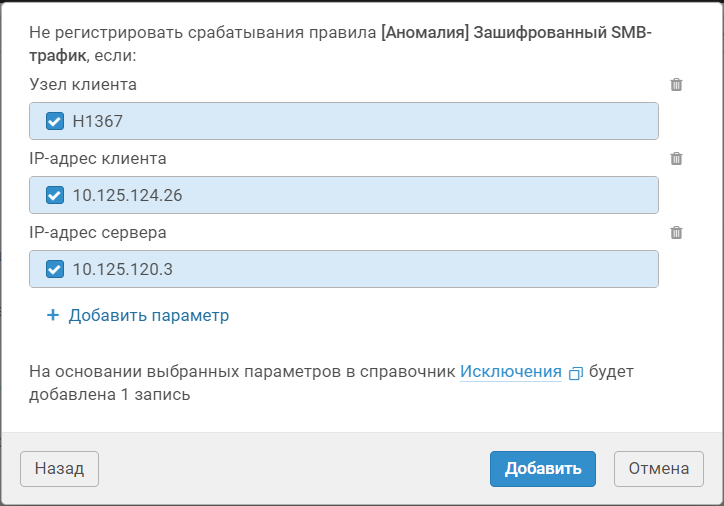Toggle the 10.125.124.26 checkbox
This screenshot has height=506, width=724.
coord(55,195)
